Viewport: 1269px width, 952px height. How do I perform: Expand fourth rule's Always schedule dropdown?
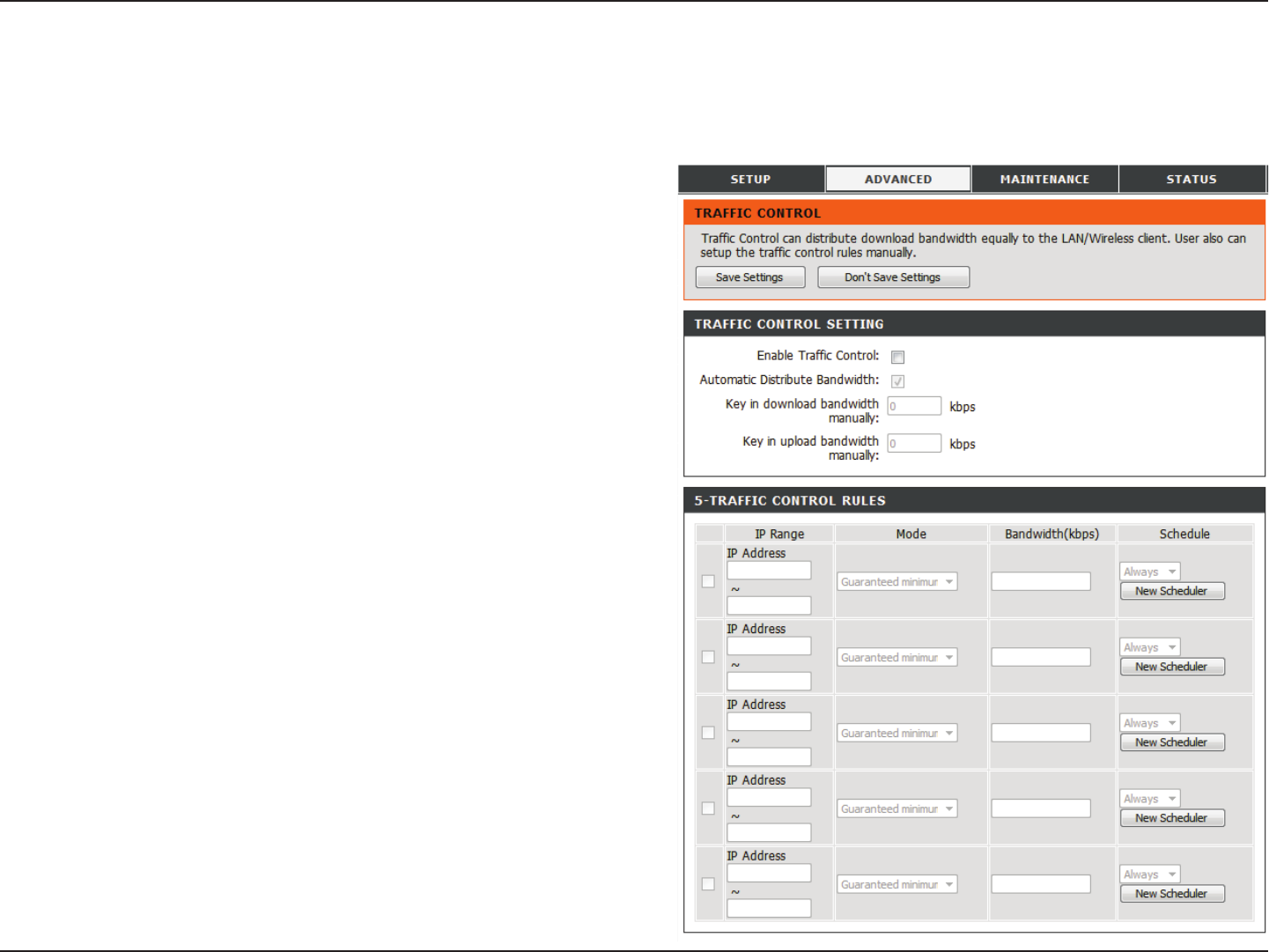pyautogui.click(x=1150, y=800)
